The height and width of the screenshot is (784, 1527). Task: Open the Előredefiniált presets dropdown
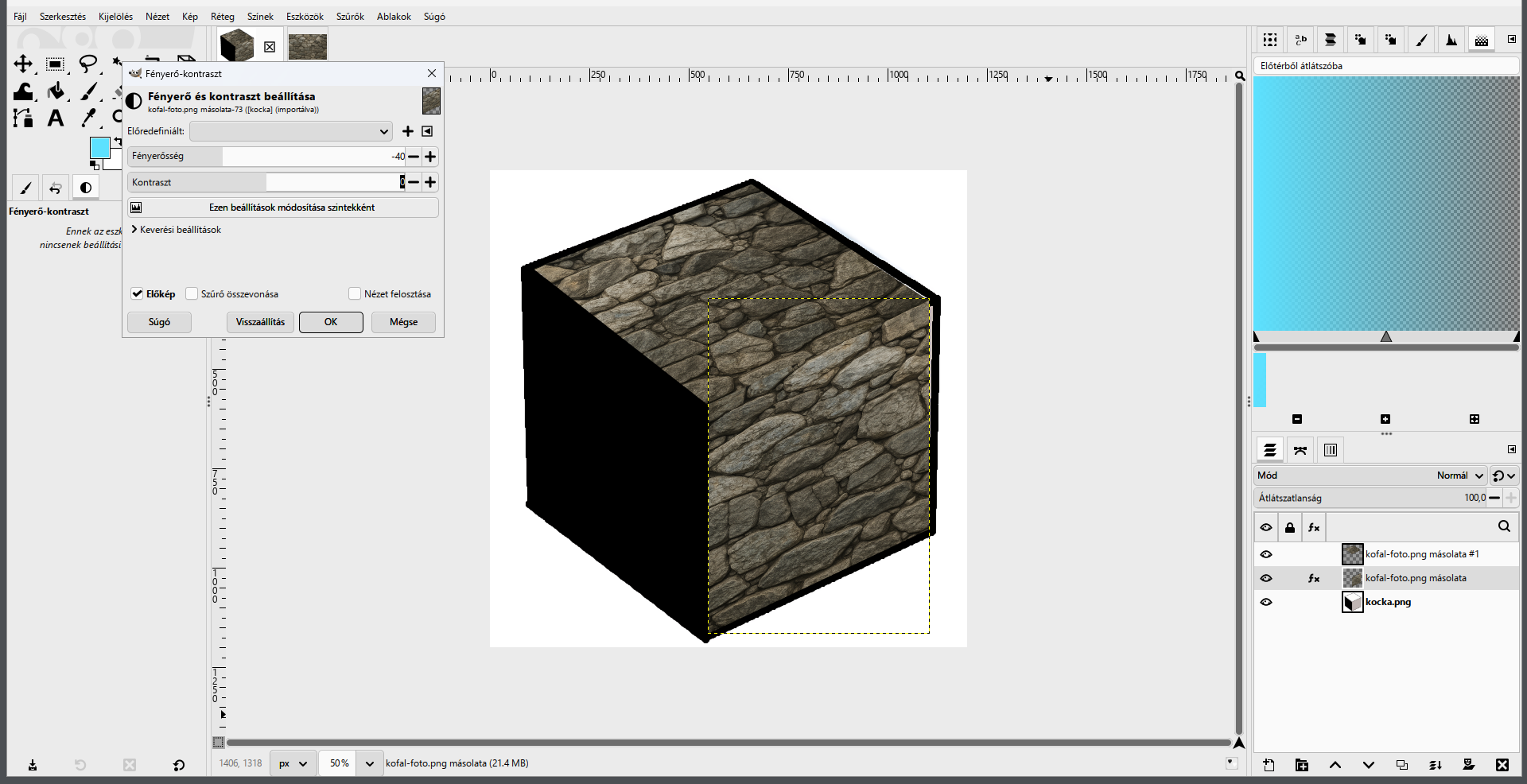coord(291,131)
